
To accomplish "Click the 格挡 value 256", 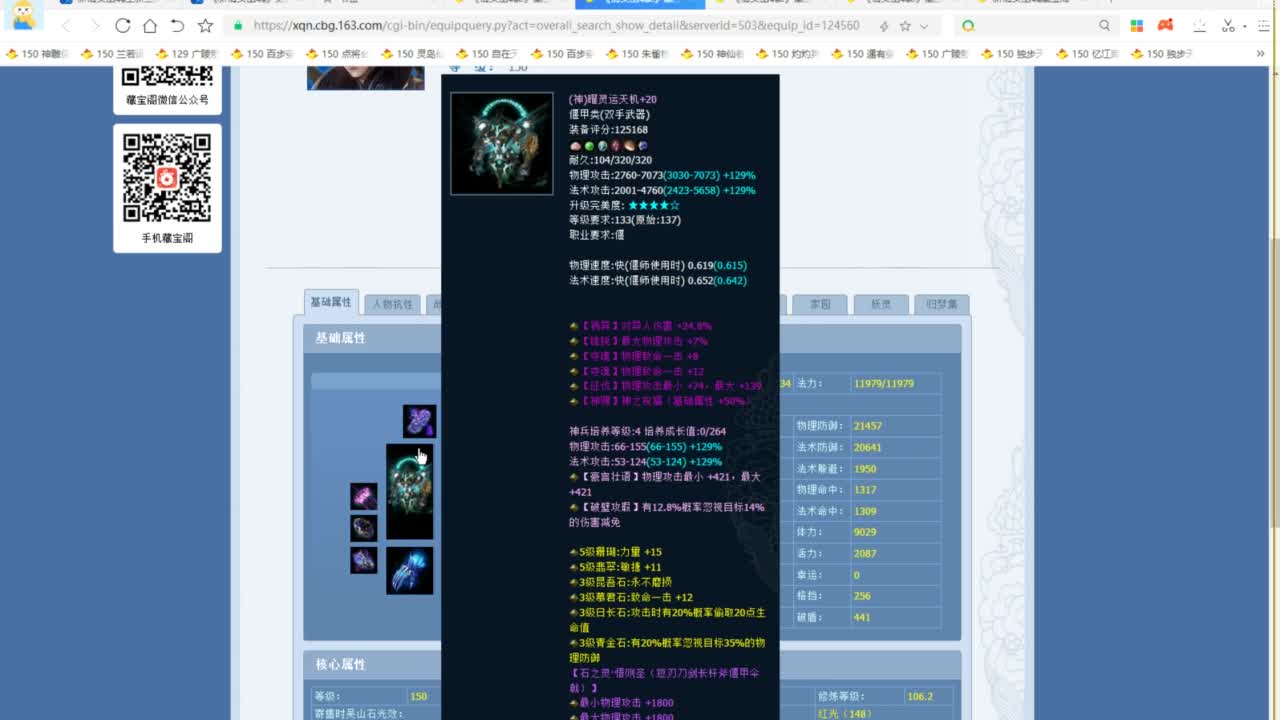I will coord(862,596).
